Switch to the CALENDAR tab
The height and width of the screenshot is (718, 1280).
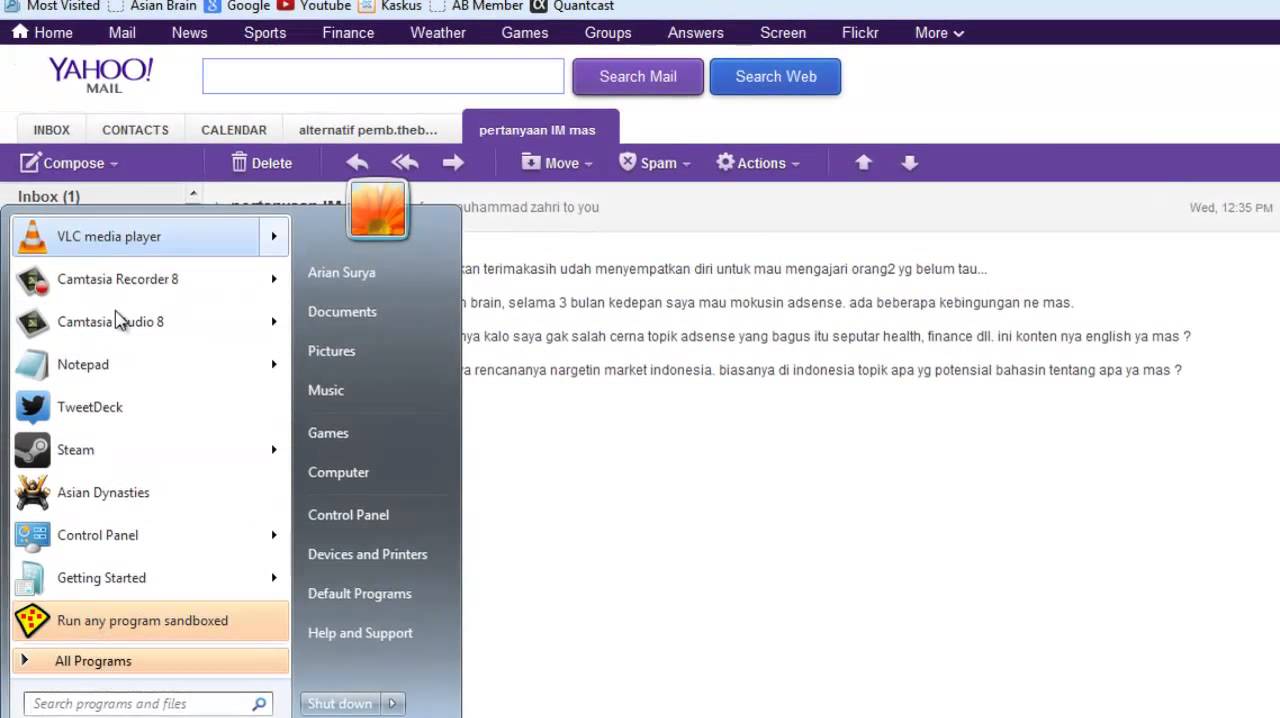click(x=234, y=130)
